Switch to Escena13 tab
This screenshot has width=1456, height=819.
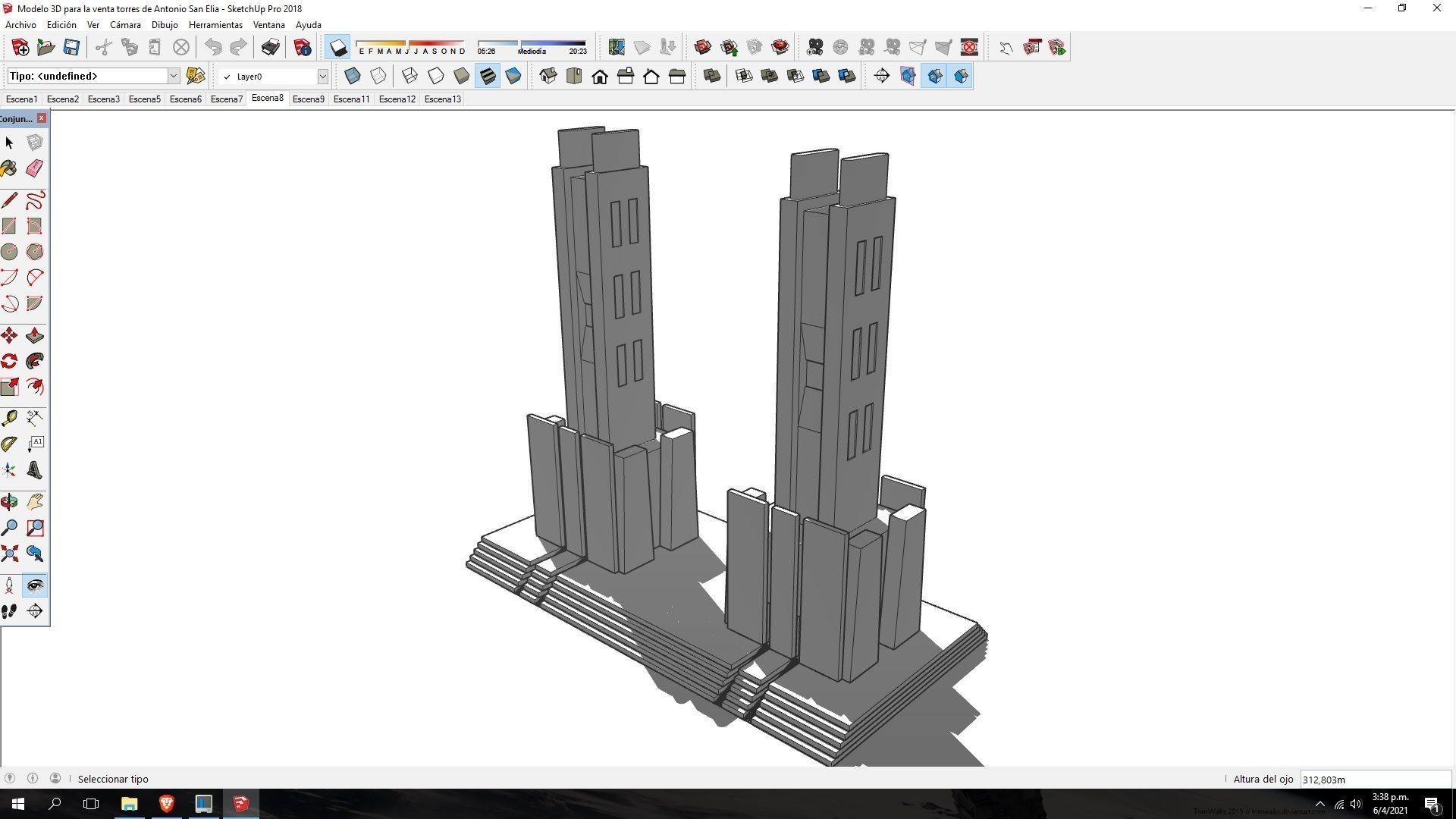[443, 99]
